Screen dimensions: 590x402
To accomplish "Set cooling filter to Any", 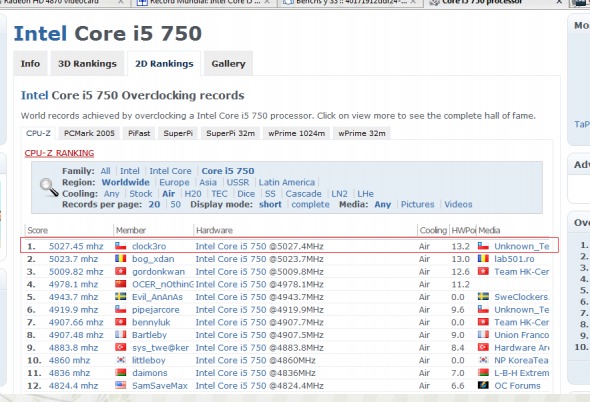I will click(111, 193).
